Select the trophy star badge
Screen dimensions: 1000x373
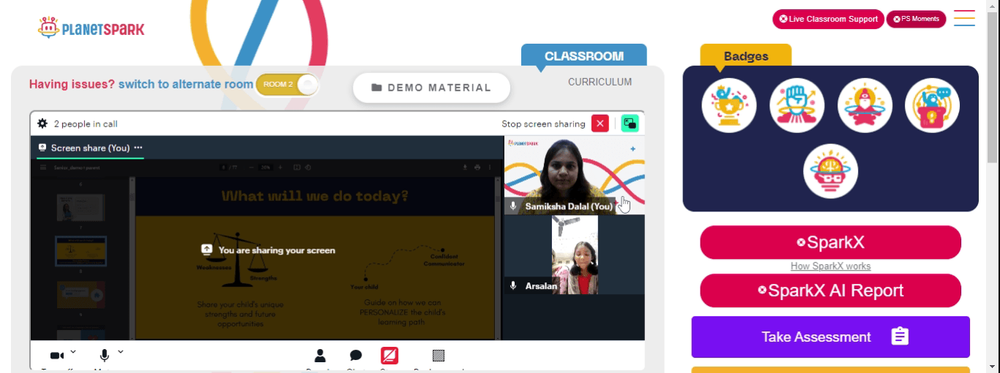pos(729,105)
